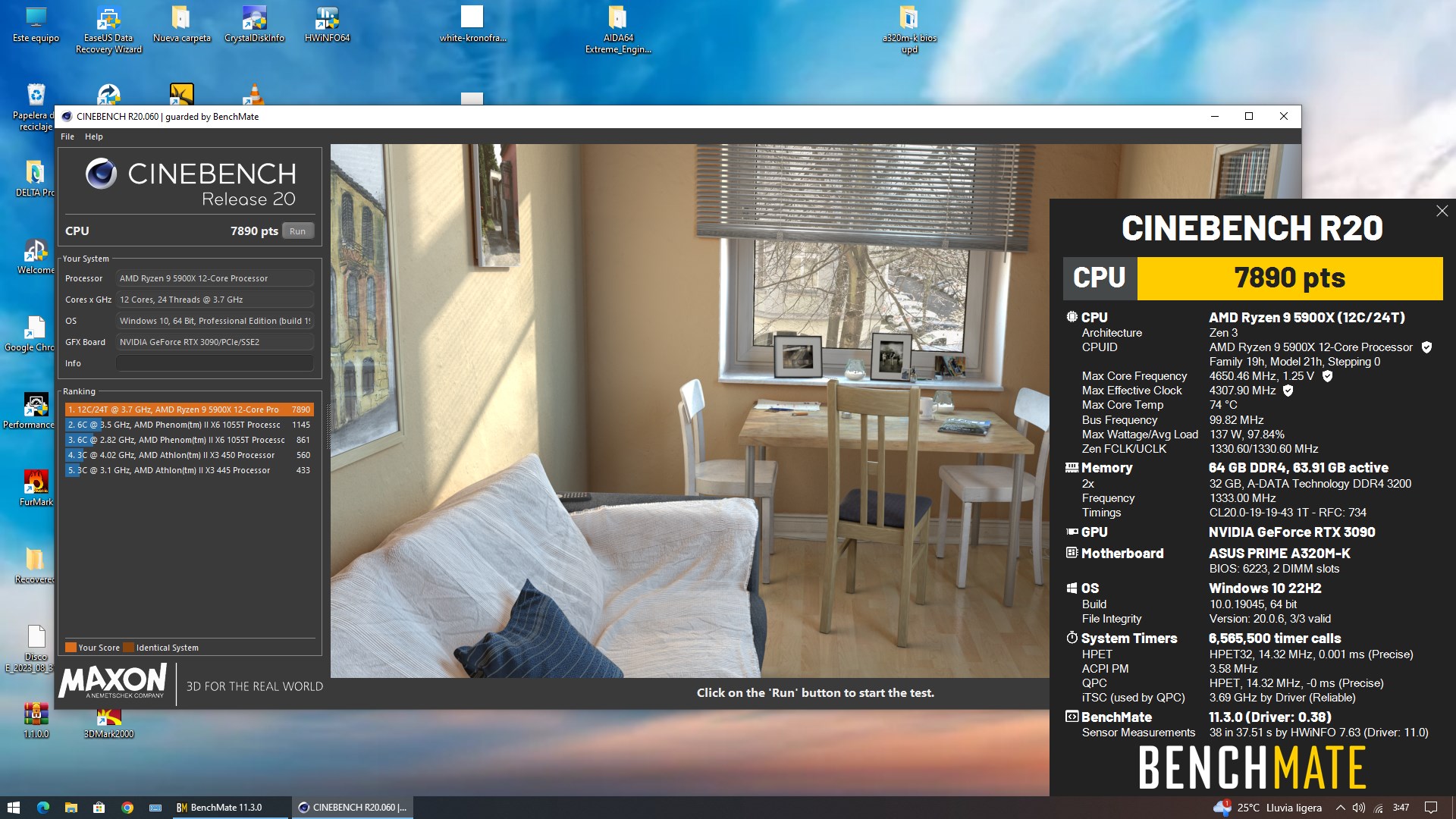Click Windows 10 22H2 OS text
The width and height of the screenshot is (1456, 819).
coord(1265,588)
